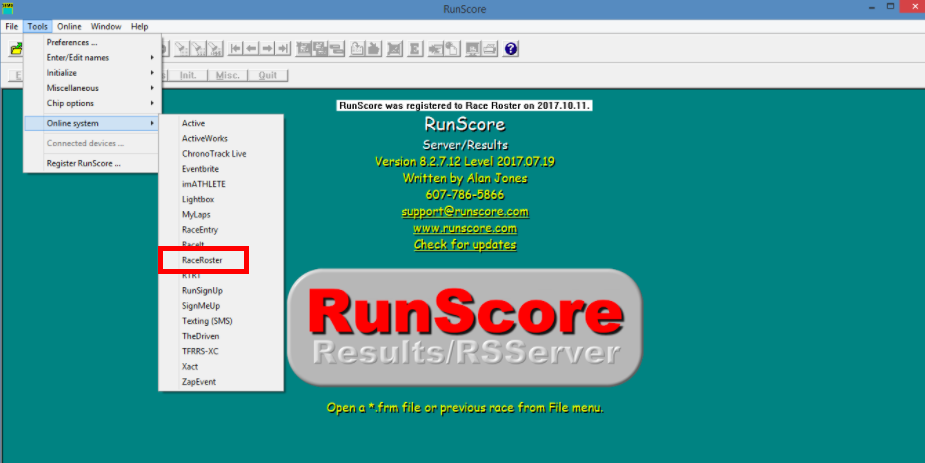Select Register RunScore menu entry

pos(84,163)
